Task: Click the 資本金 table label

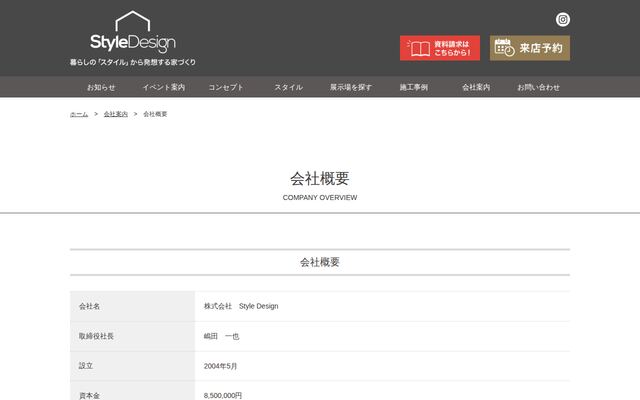Action: (89, 396)
